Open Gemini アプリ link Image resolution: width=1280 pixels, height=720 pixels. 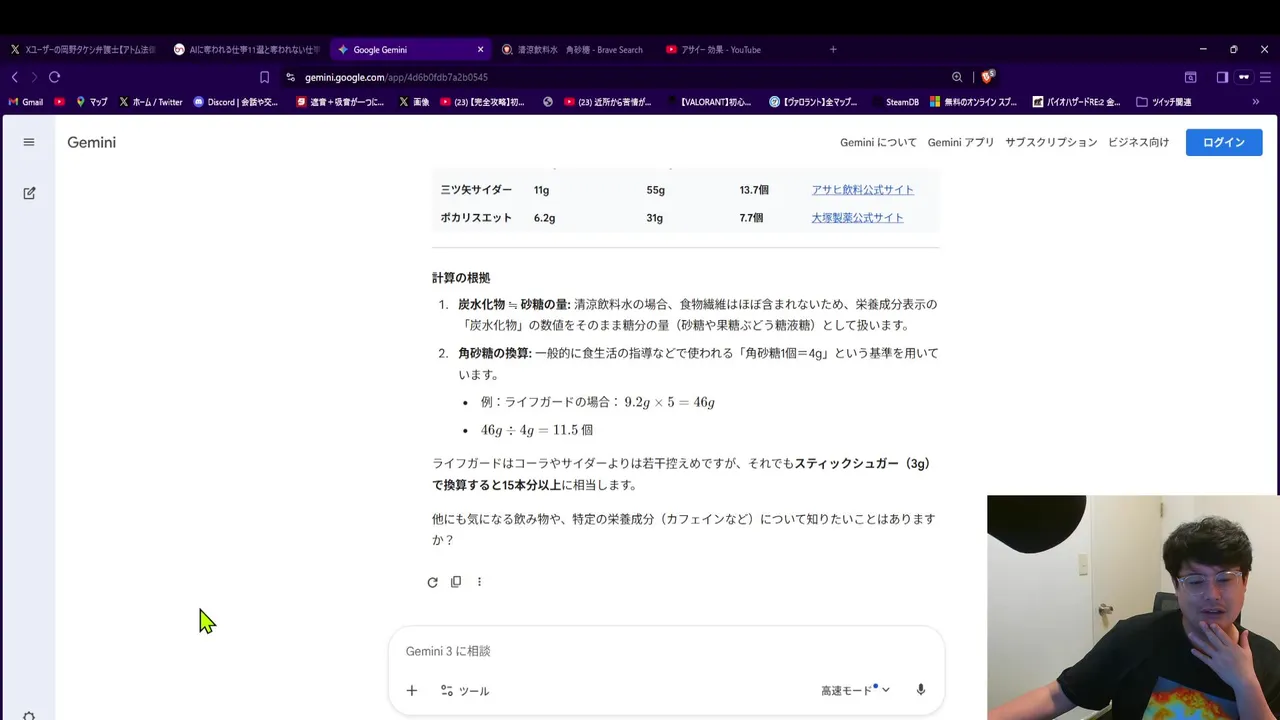(x=961, y=142)
